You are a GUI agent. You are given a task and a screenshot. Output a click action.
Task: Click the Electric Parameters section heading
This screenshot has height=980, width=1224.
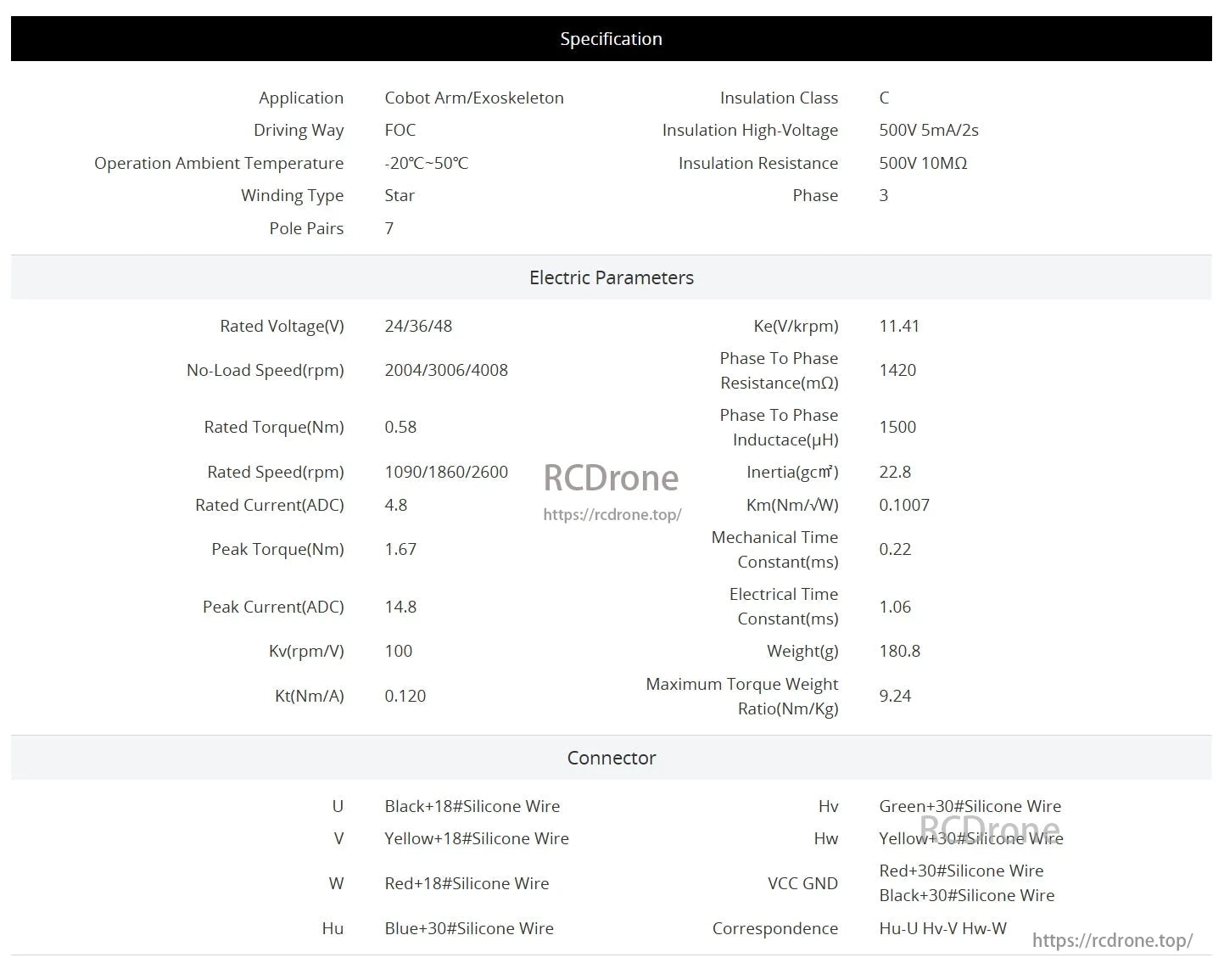tap(611, 277)
